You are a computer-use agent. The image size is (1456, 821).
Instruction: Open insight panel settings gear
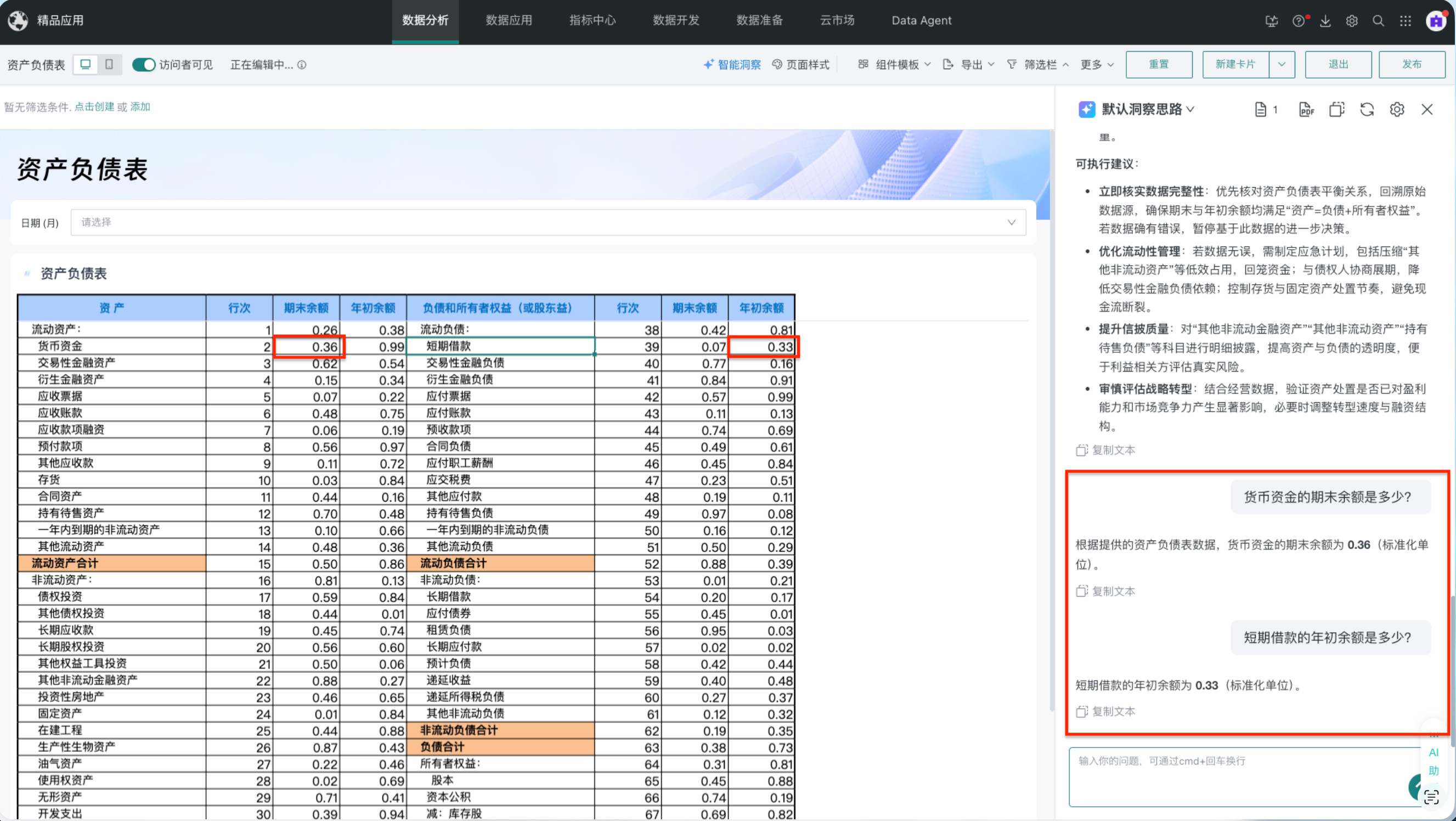pyautogui.click(x=1397, y=109)
